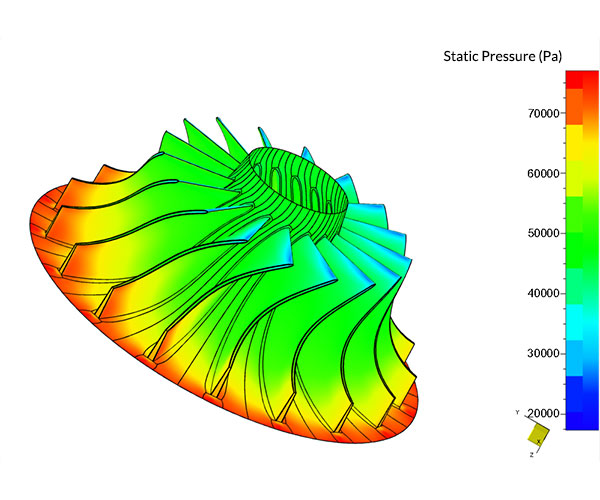Click the yellow square of the axis triad

pos(539,432)
